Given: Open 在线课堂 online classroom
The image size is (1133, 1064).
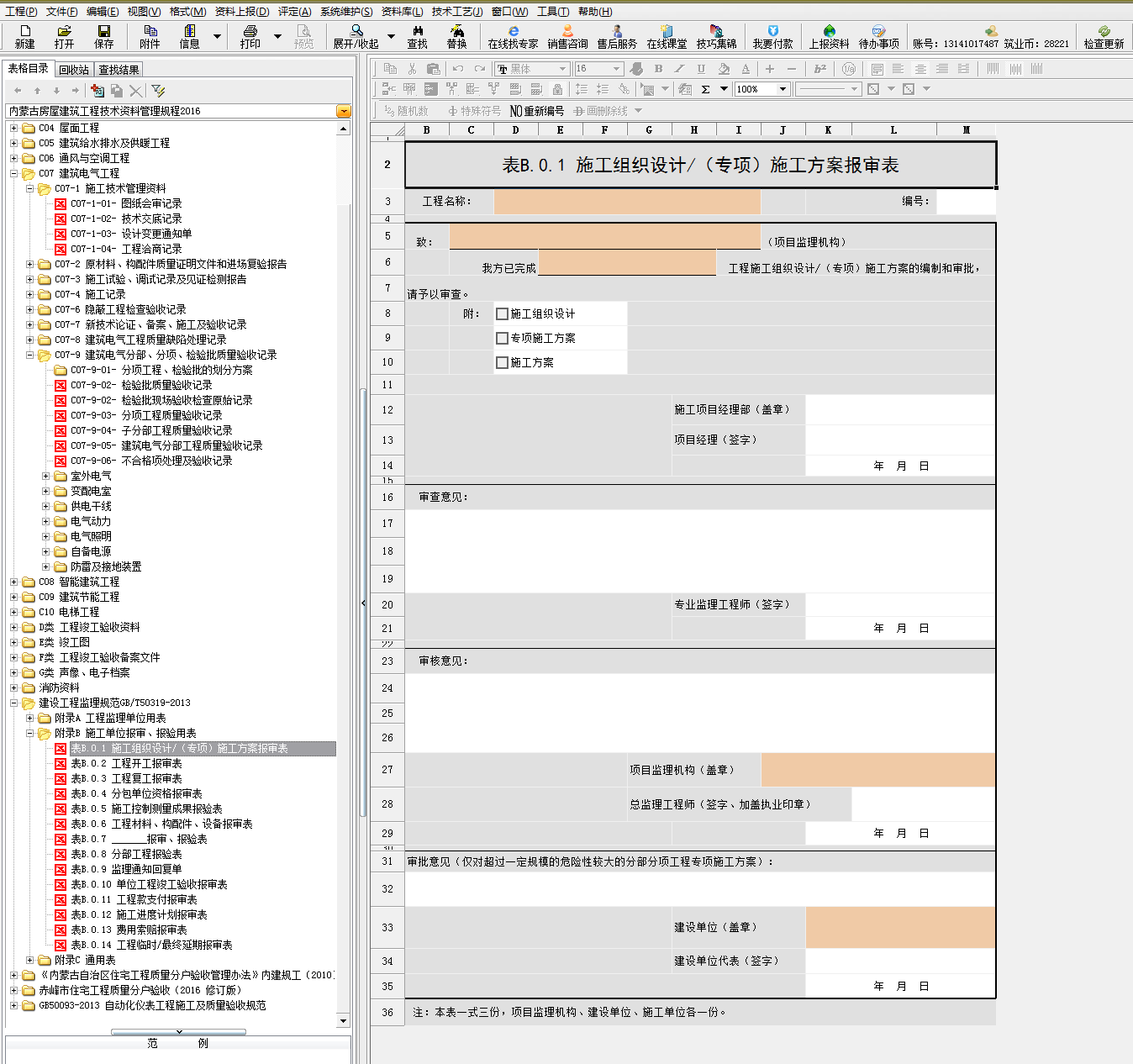Looking at the screenshot, I should pos(667,37).
